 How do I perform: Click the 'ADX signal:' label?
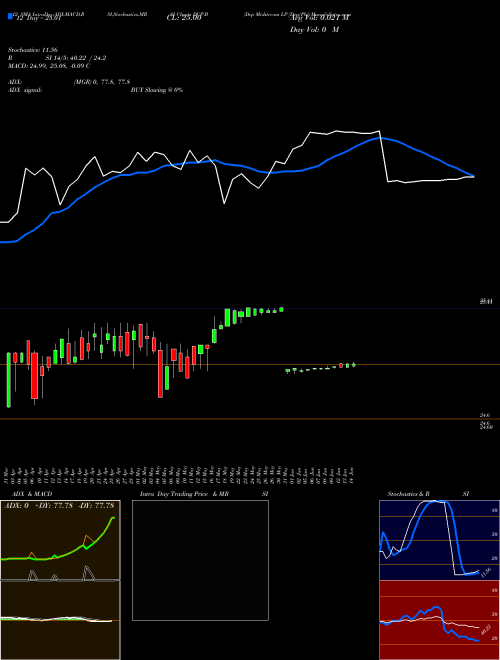[x=25, y=90]
